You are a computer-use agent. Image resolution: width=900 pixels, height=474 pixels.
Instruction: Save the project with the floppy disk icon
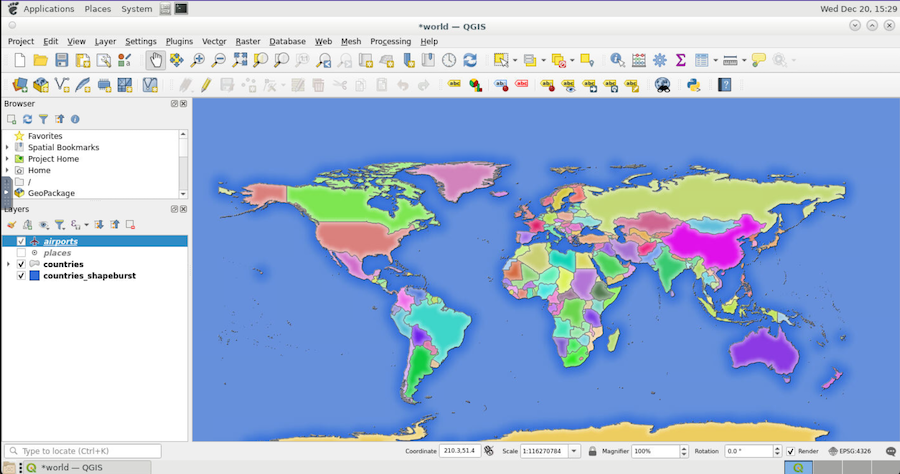(61, 60)
